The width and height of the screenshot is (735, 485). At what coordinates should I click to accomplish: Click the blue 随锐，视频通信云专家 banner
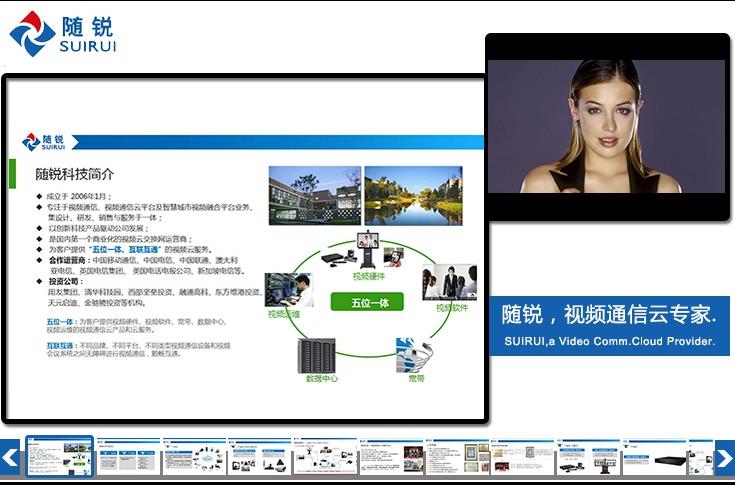coord(609,325)
